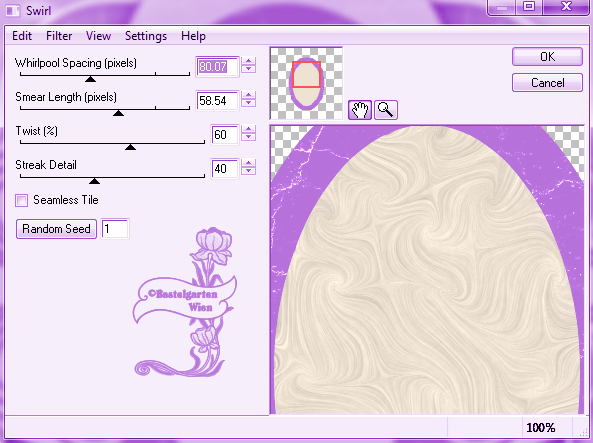Screen dimensions: 593x443
Task: Open the View menu
Action: tap(98, 36)
